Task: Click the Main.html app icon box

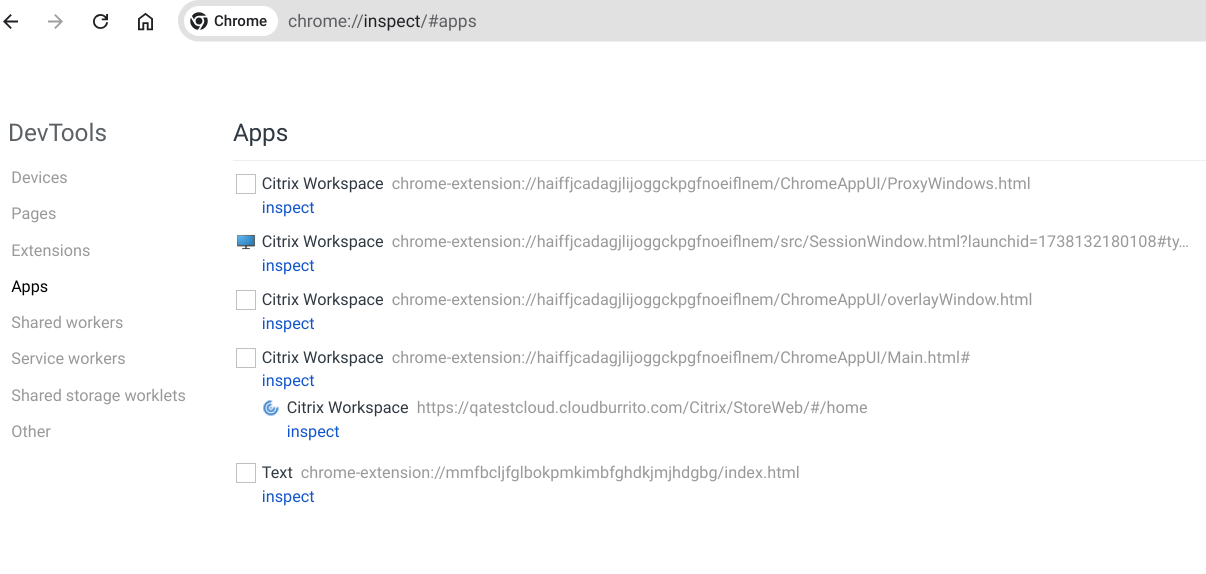Action: (246, 358)
